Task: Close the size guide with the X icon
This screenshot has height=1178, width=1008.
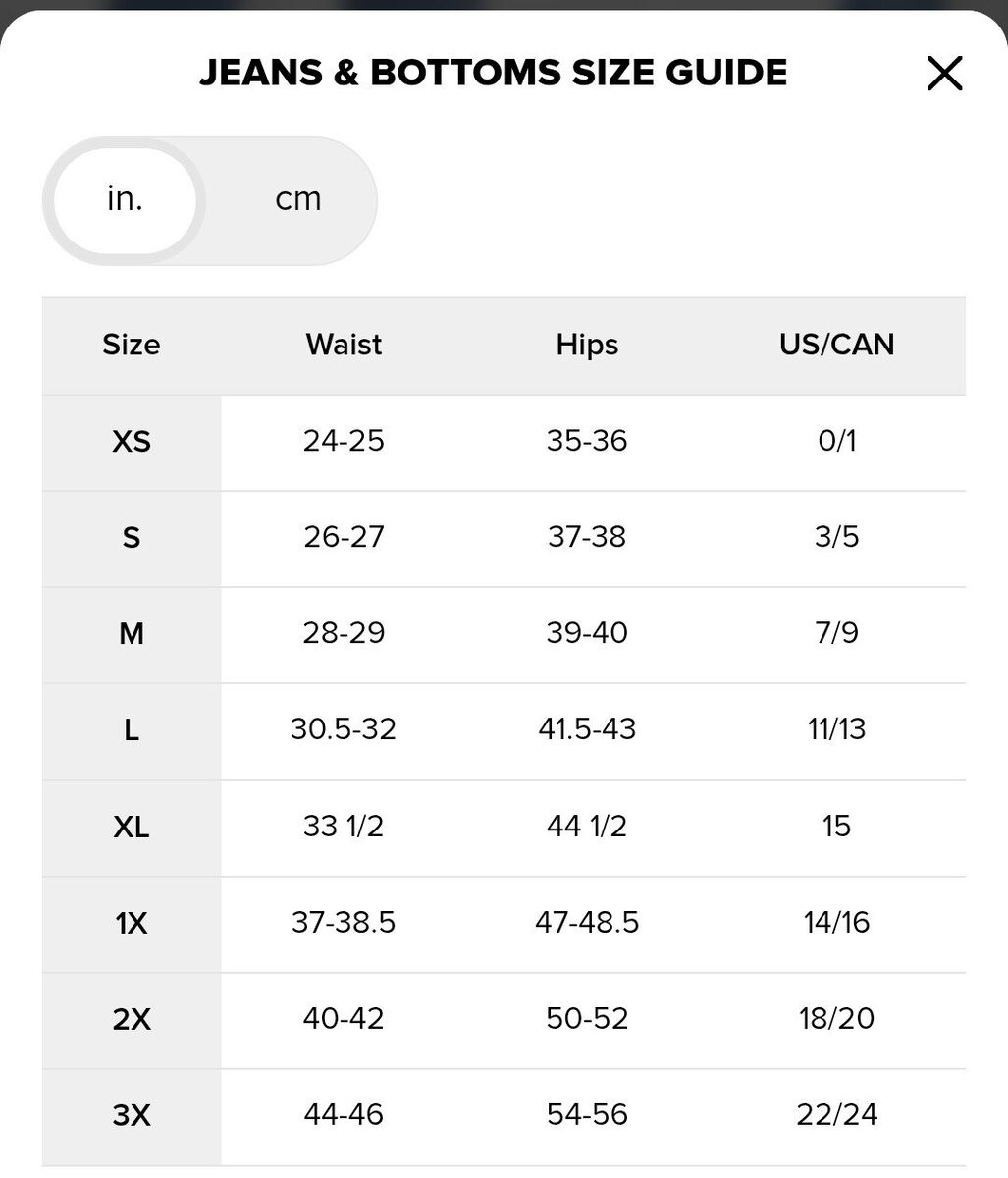Action: (x=944, y=74)
